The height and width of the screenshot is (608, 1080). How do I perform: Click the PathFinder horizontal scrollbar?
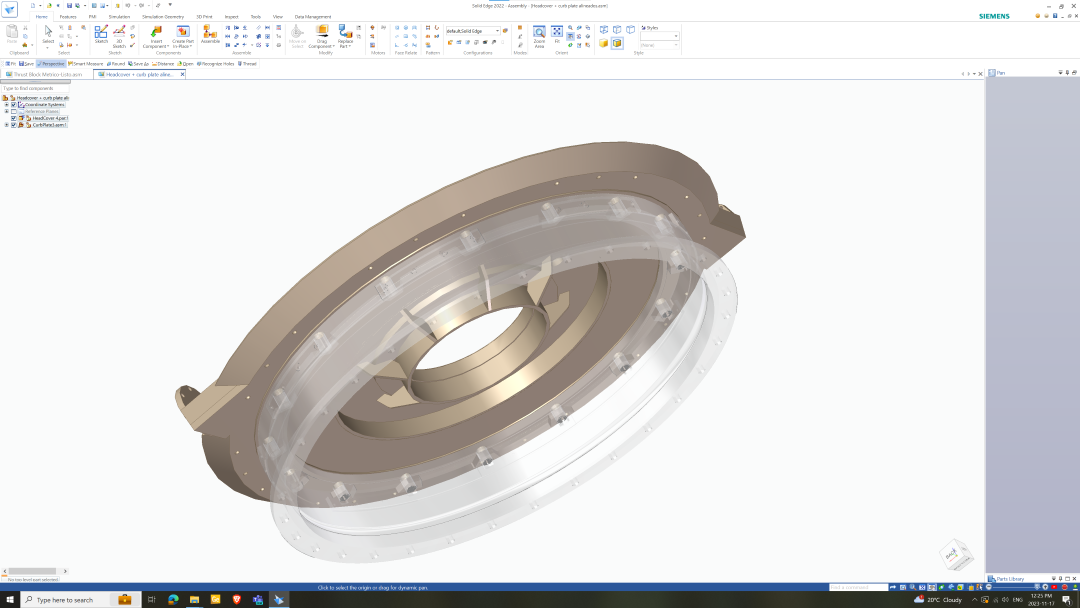click(34, 571)
